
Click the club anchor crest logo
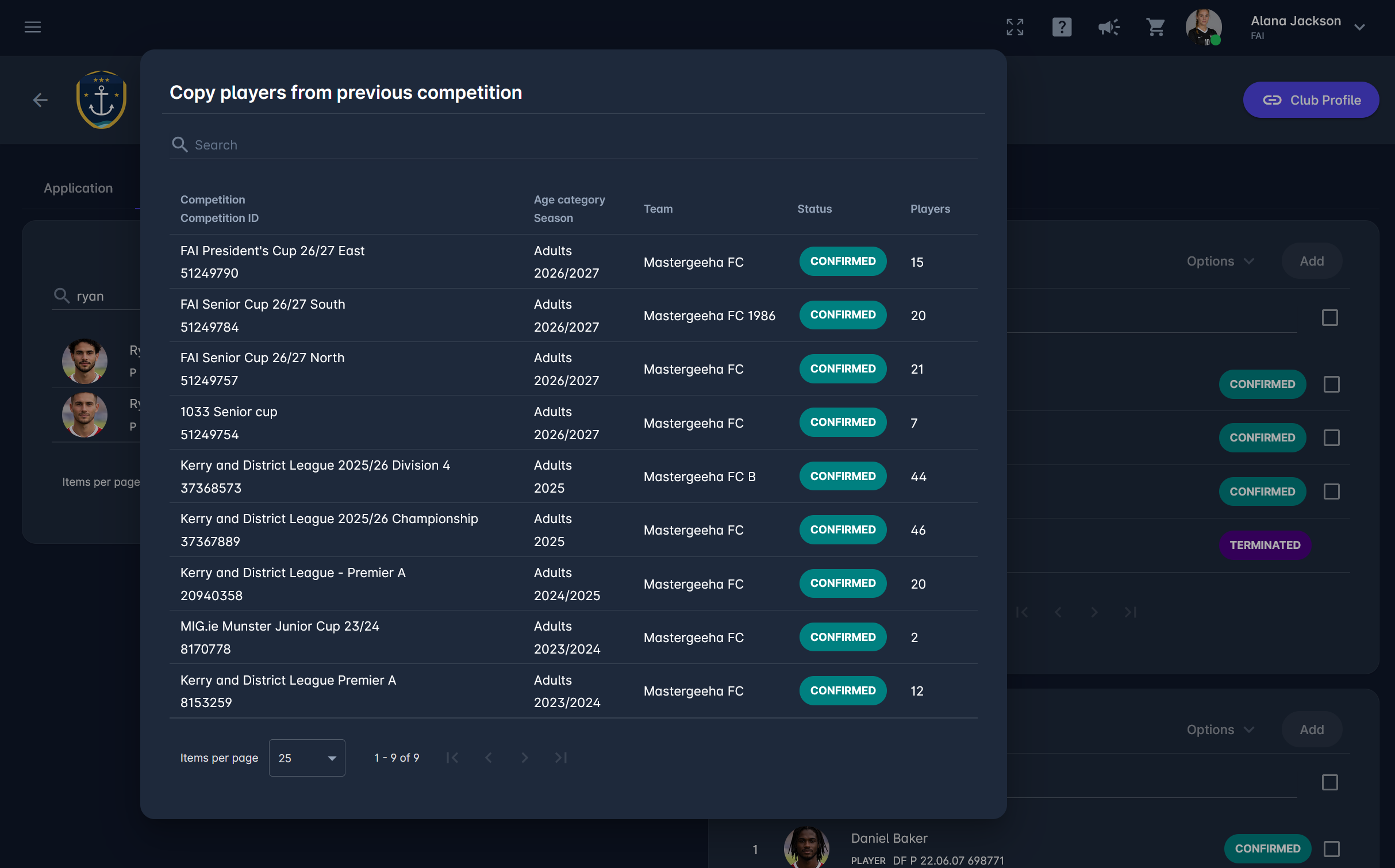[101, 100]
